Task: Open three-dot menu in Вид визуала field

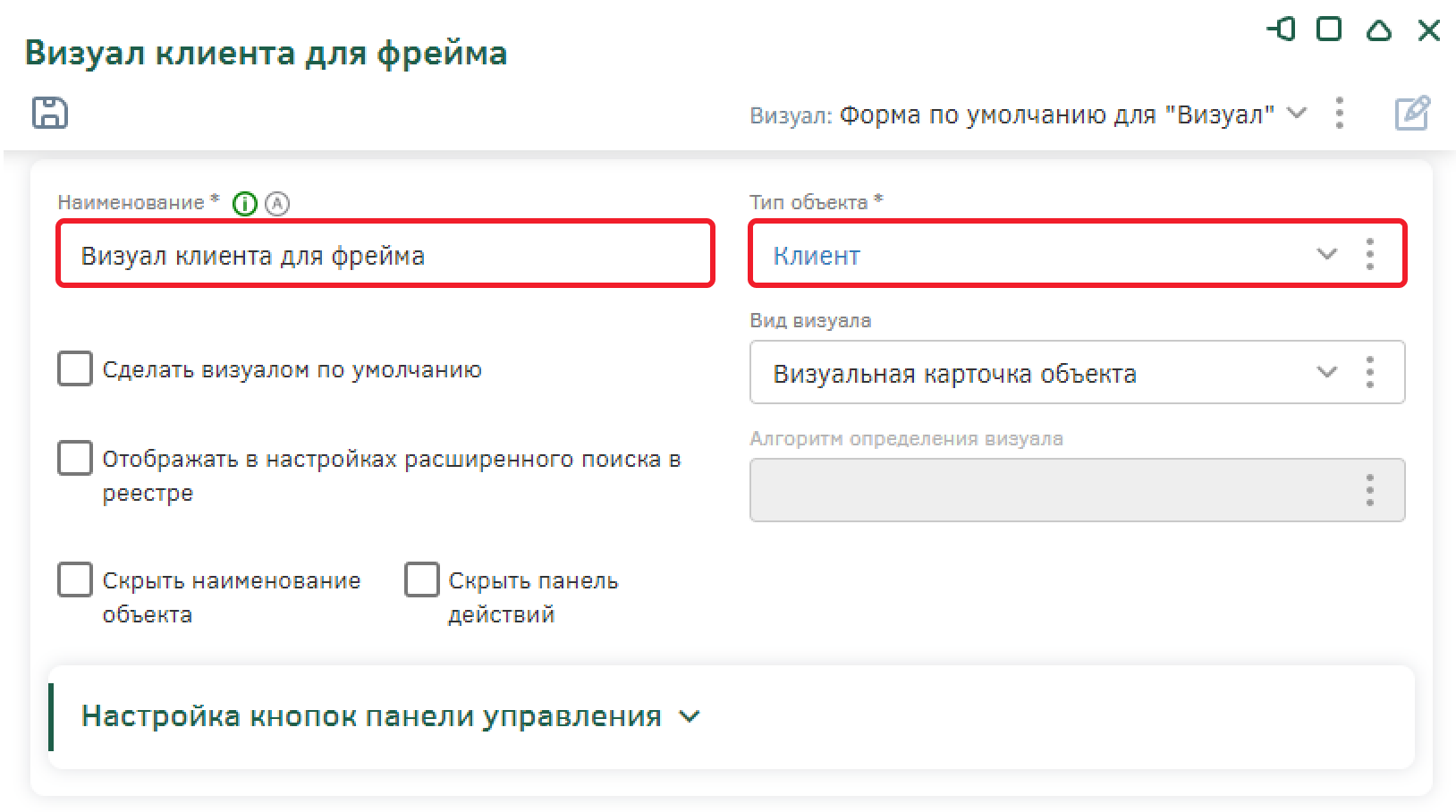Action: [1369, 373]
